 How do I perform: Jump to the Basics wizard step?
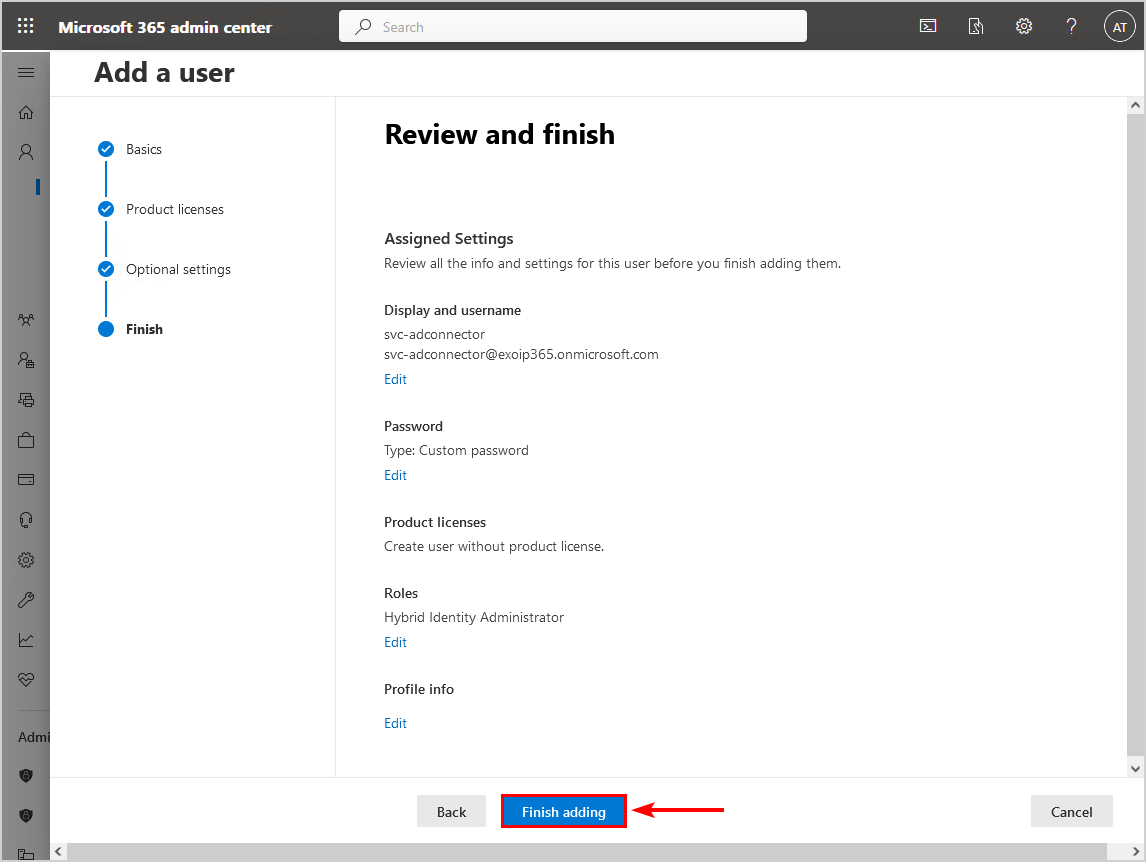coord(143,149)
